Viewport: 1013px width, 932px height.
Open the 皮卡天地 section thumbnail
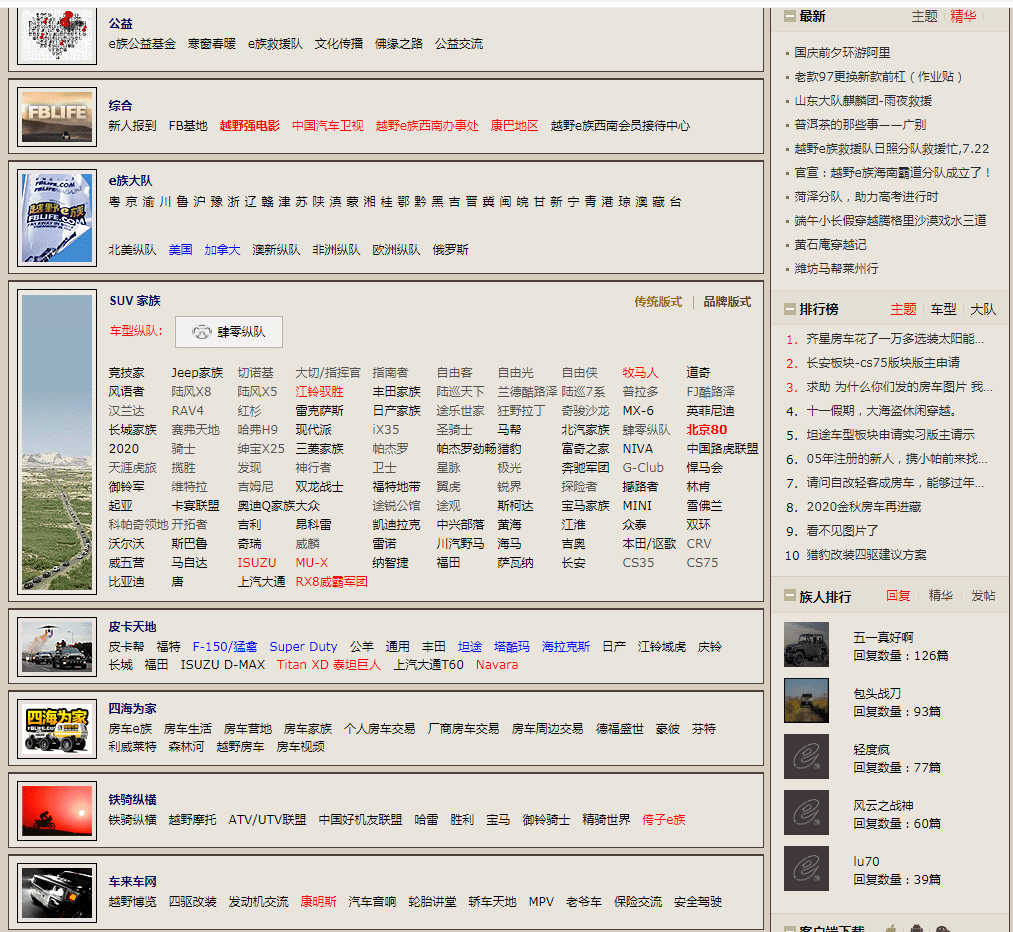57,647
